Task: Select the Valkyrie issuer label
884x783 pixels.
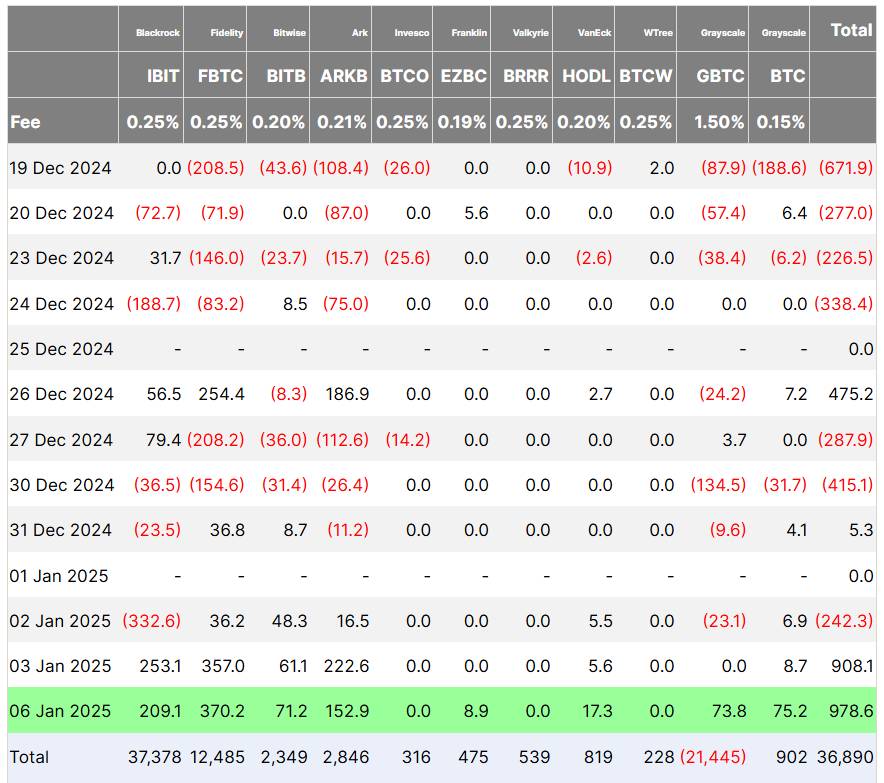Action: [x=531, y=33]
